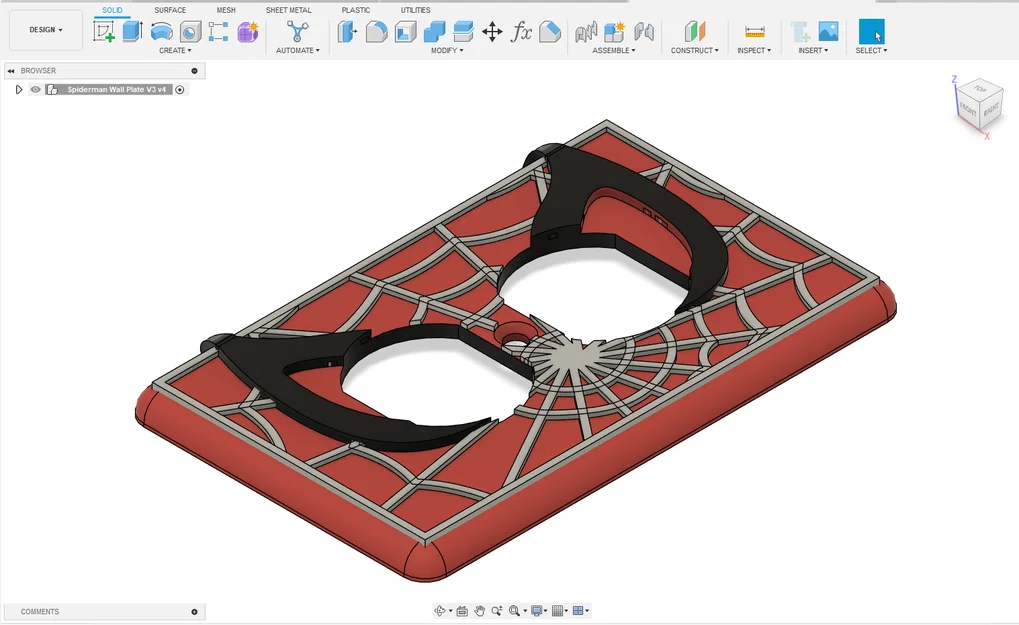Image resolution: width=1019 pixels, height=625 pixels.
Task: Switch to the Sheet Metal tab
Action: pos(289,10)
